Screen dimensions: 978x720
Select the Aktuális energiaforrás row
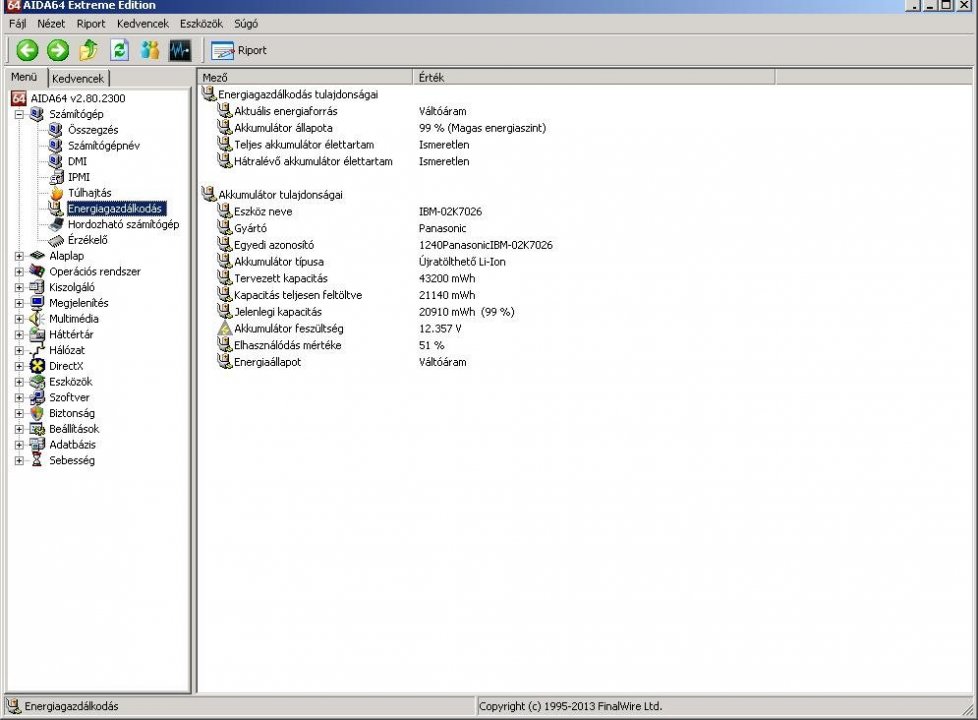point(285,111)
